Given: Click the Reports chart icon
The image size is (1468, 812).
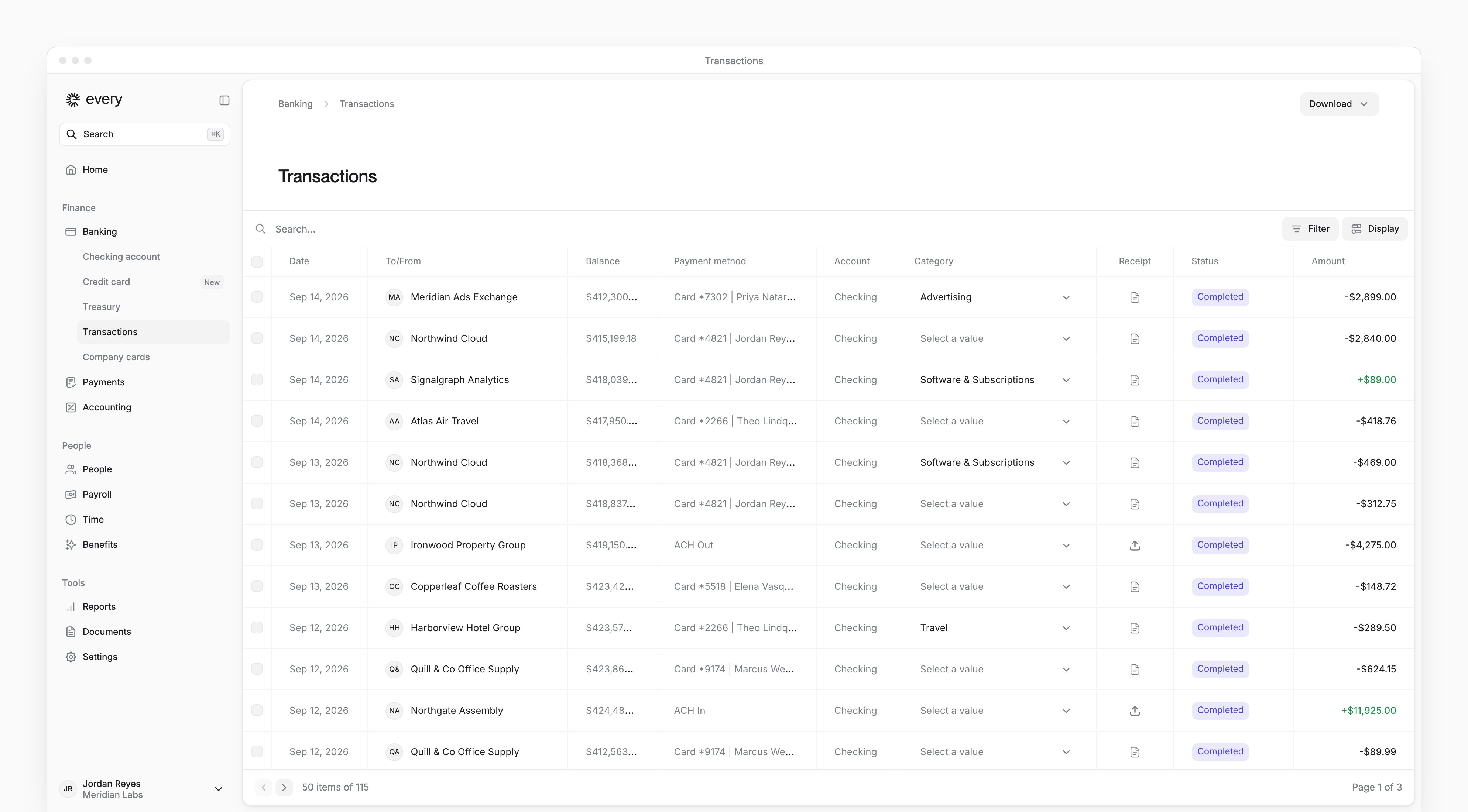Looking at the screenshot, I should (x=71, y=607).
